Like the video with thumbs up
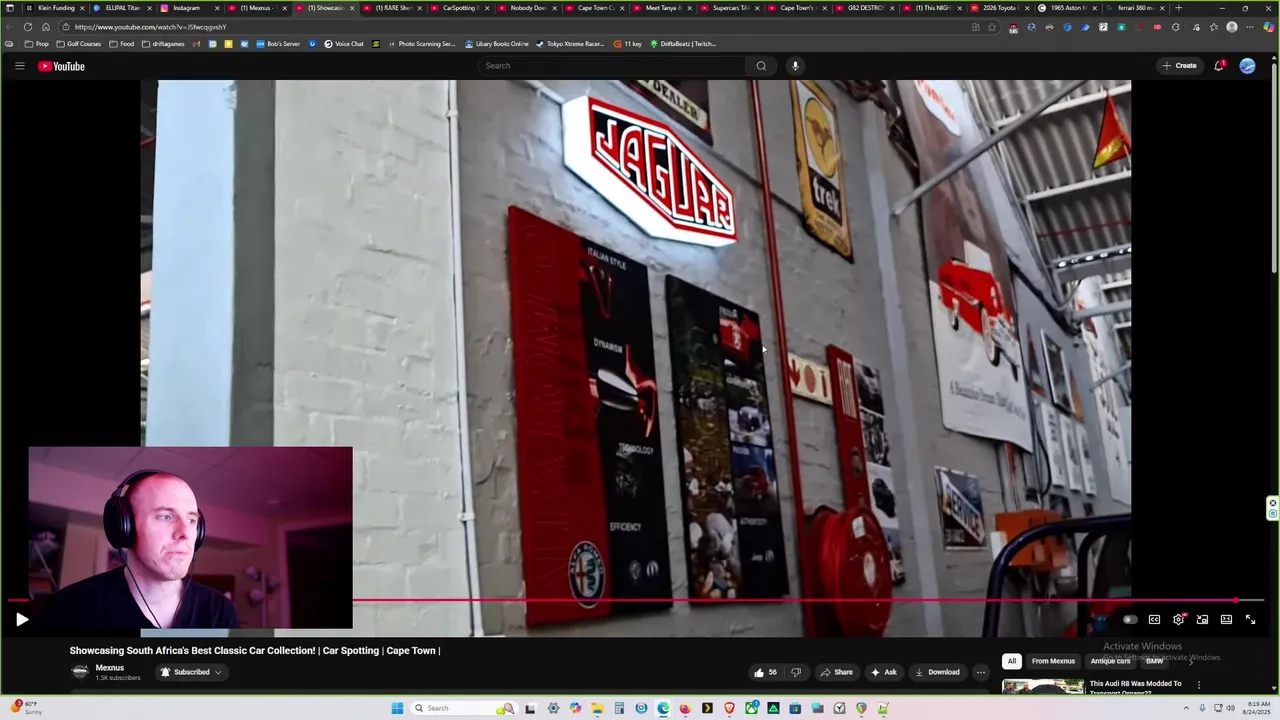 point(766,672)
